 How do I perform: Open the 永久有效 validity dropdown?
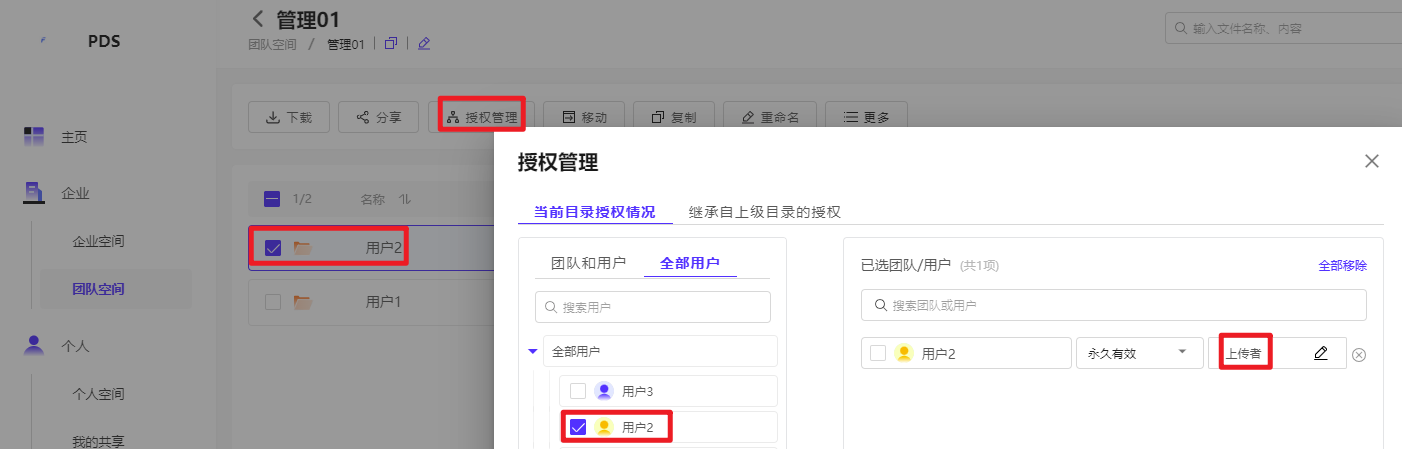tap(1139, 353)
